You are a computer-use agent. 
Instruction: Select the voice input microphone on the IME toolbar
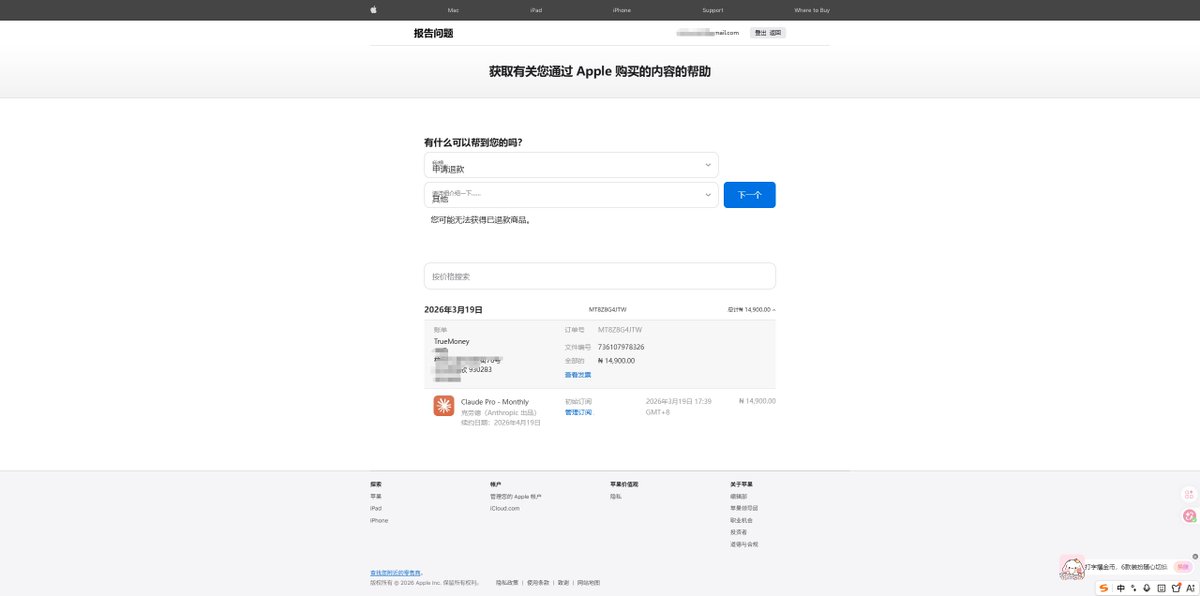1147,588
